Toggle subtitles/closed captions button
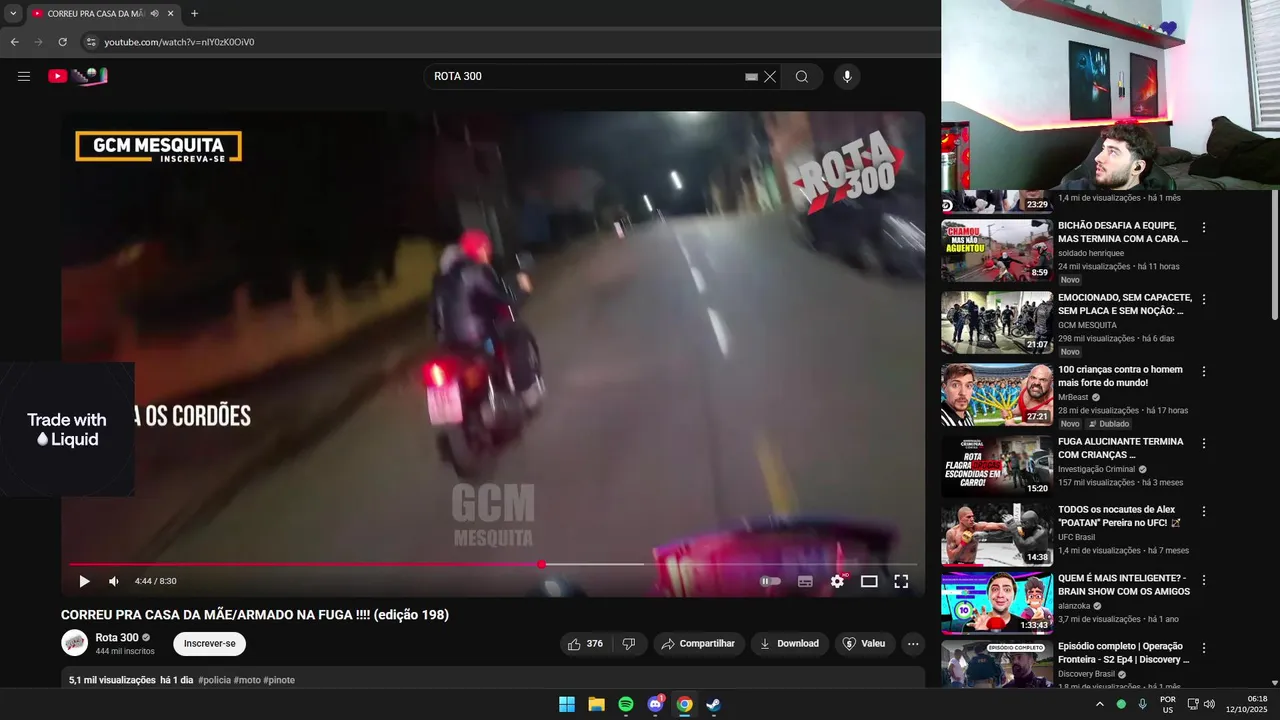The image size is (1280, 720). click(805, 581)
